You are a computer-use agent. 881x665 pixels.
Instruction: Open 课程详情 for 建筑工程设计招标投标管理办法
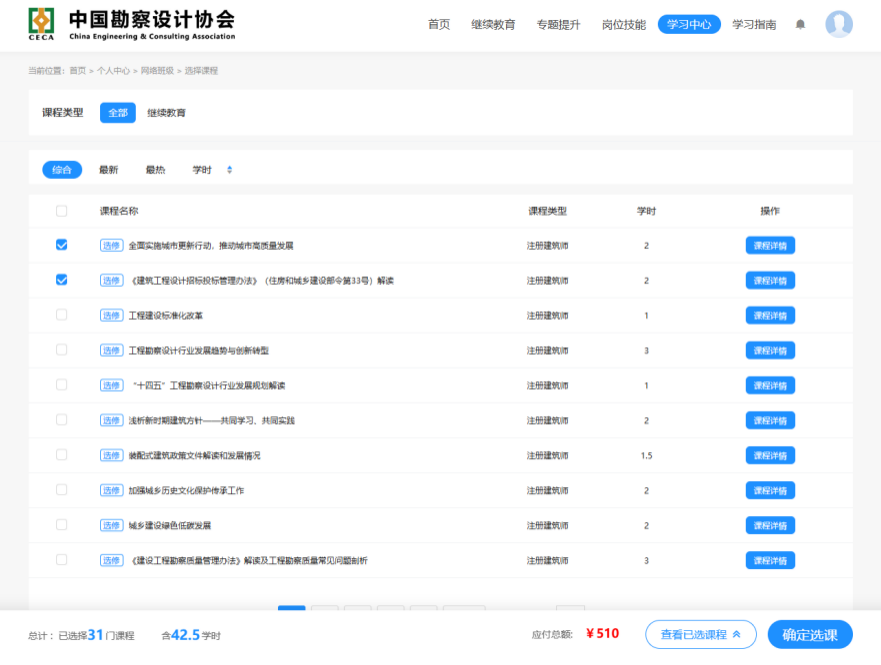click(x=770, y=280)
